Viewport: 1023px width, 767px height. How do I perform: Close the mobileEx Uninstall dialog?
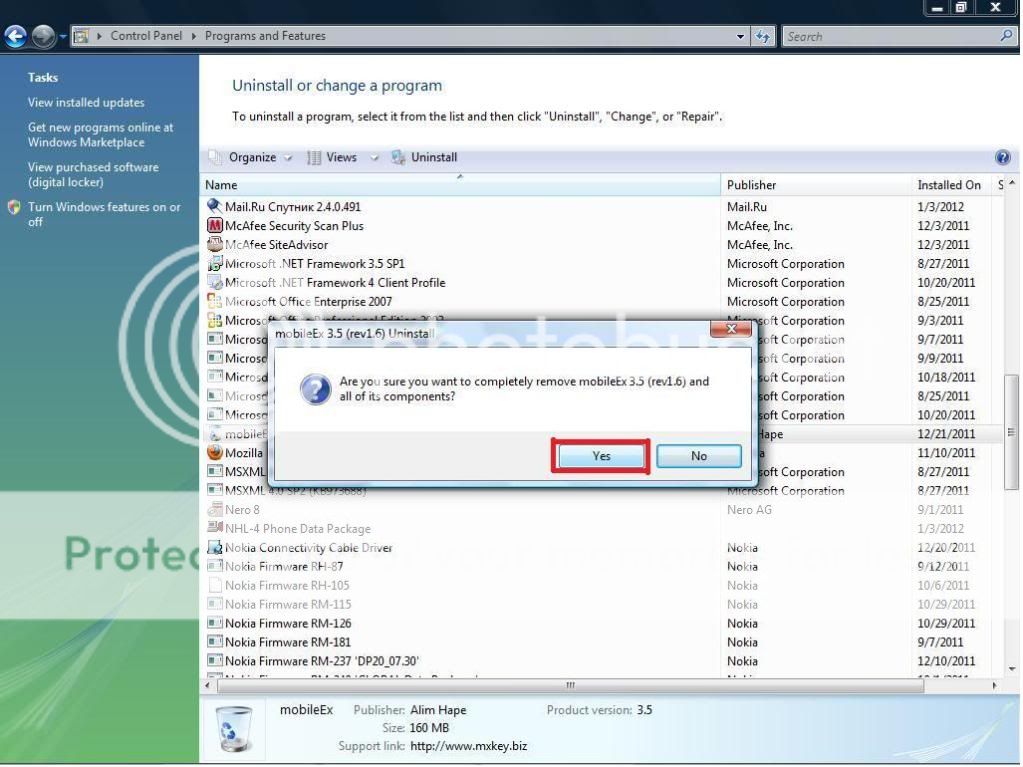731,329
